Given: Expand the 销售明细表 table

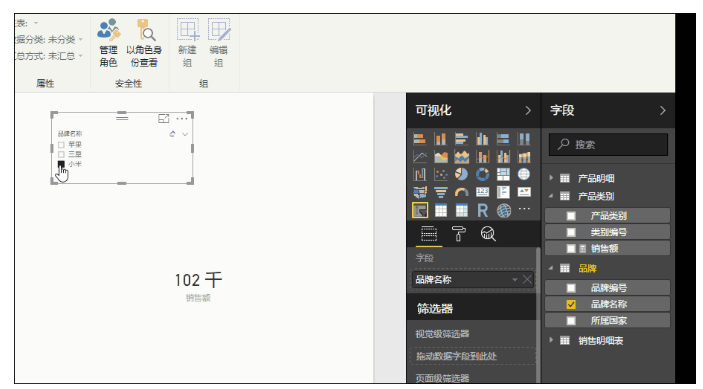Looking at the screenshot, I should coord(551,340).
